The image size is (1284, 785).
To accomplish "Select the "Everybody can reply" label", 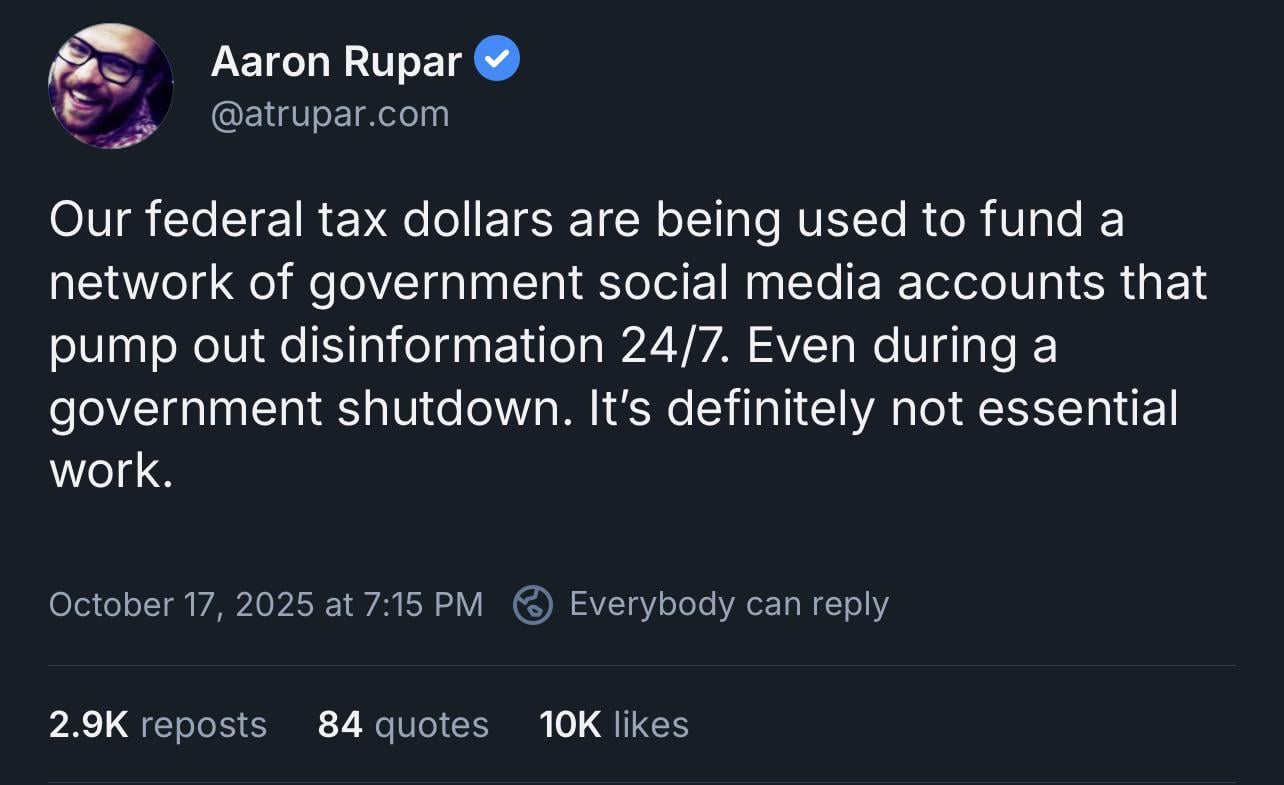I will [x=728, y=604].
